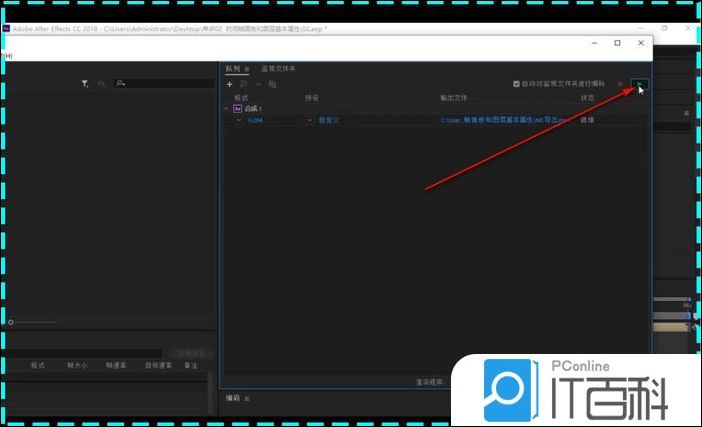
Task: Click the 输出文件 column header
Action: 454,98
